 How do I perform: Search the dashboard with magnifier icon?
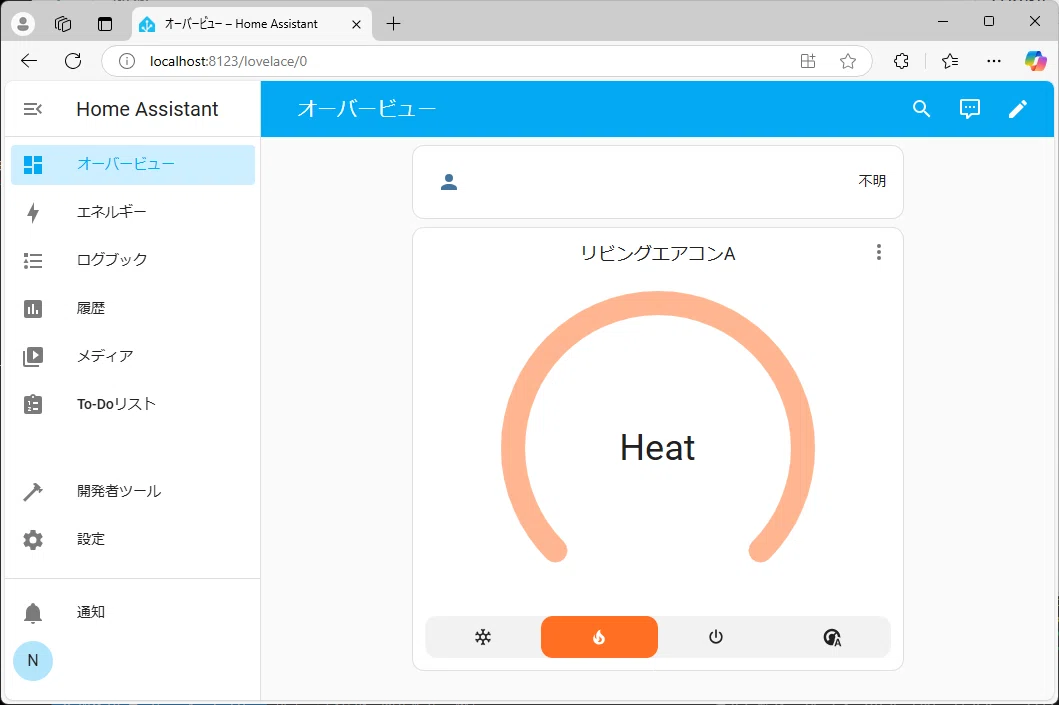(921, 109)
